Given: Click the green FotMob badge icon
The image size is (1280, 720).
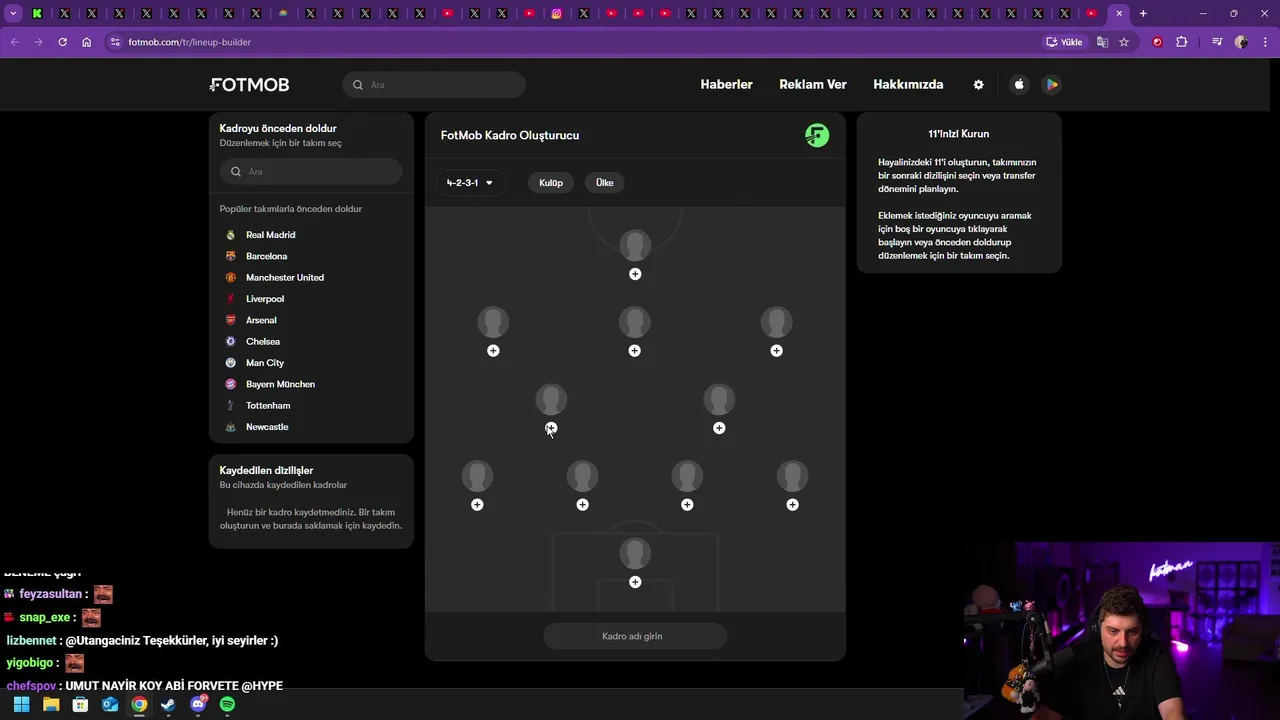Looking at the screenshot, I should pos(817,136).
